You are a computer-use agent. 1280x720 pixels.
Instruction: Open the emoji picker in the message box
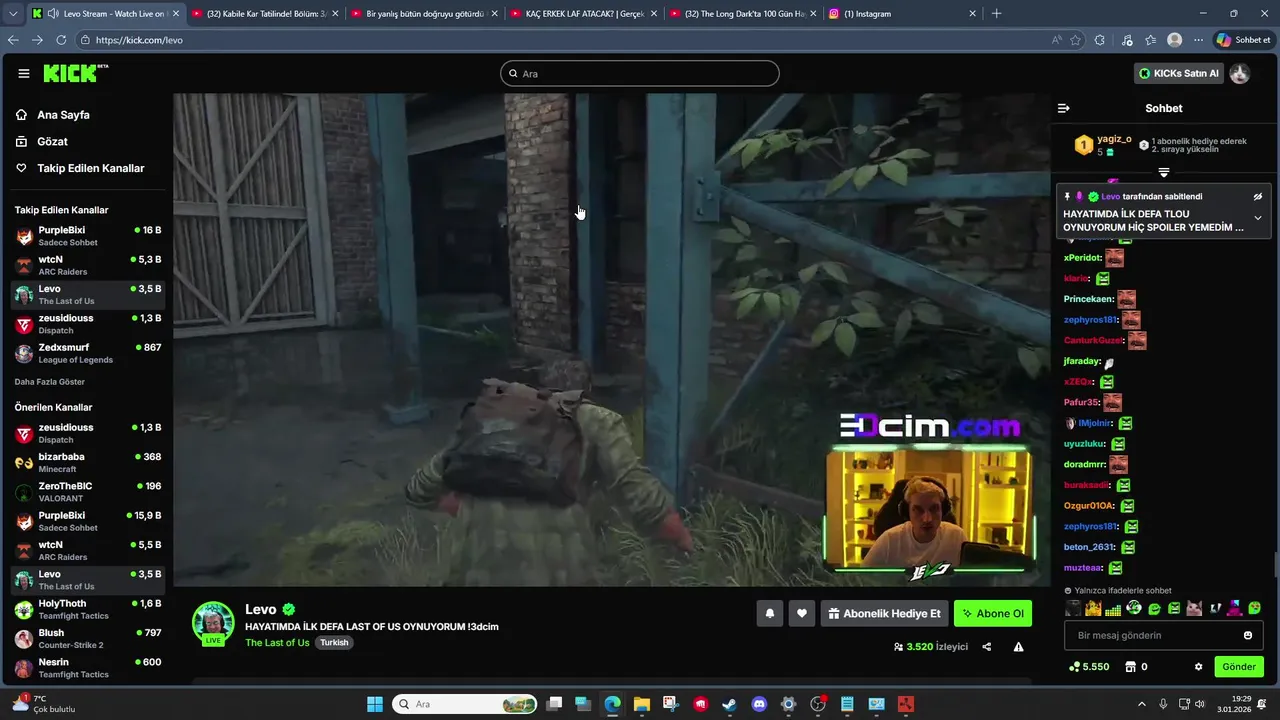pos(1247,635)
